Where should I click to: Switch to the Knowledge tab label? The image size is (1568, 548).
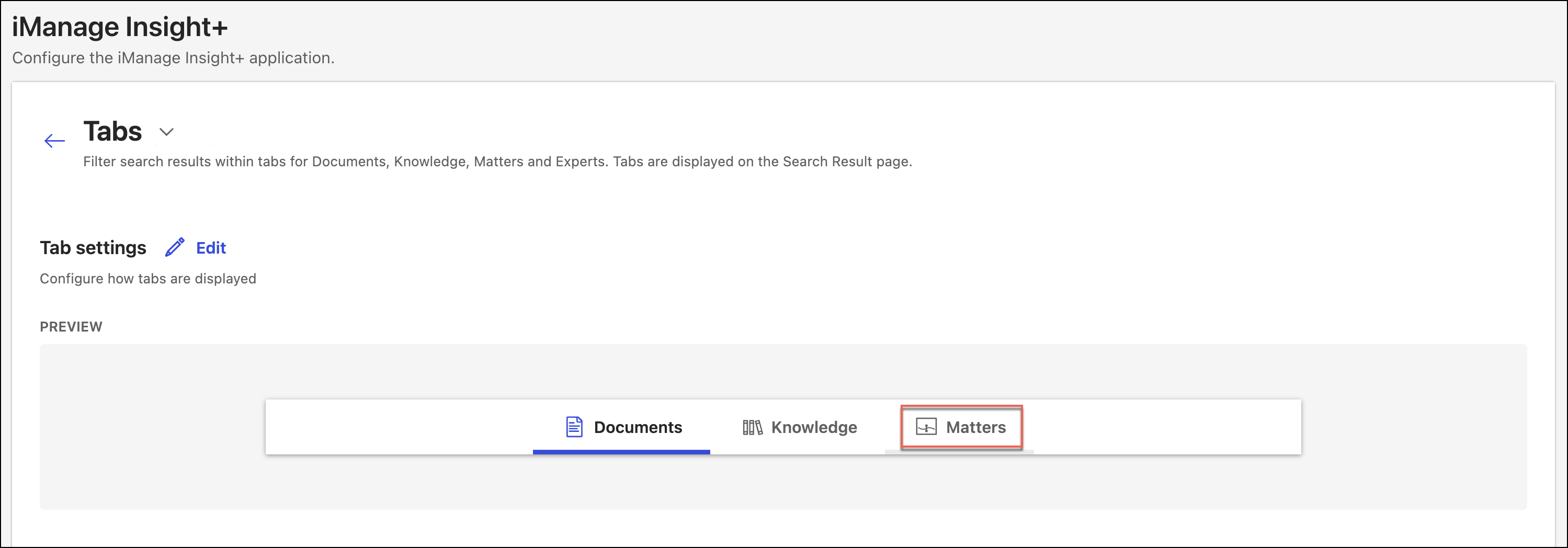pos(813,427)
